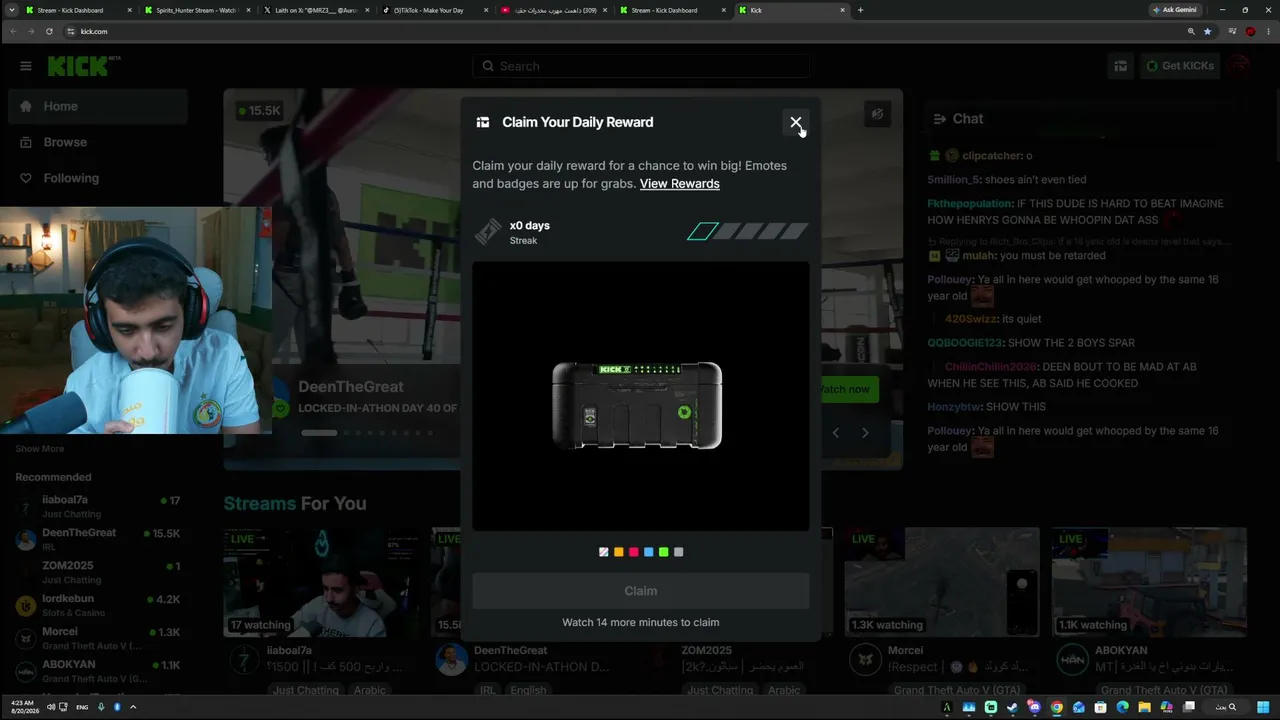
Task: Click the ABOKYAN channel avatar in stream card
Action: click(1073, 660)
